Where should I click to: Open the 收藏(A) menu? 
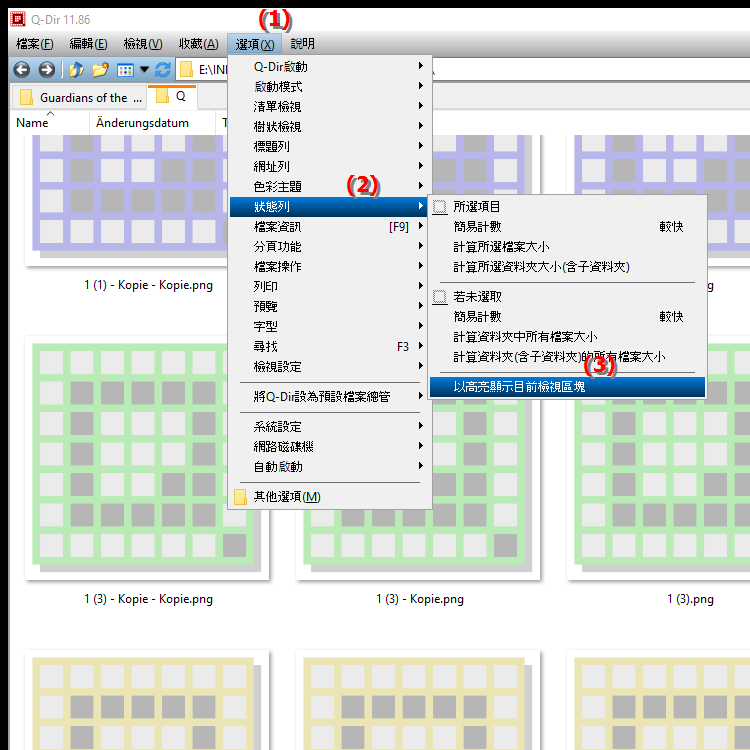(x=199, y=44)
